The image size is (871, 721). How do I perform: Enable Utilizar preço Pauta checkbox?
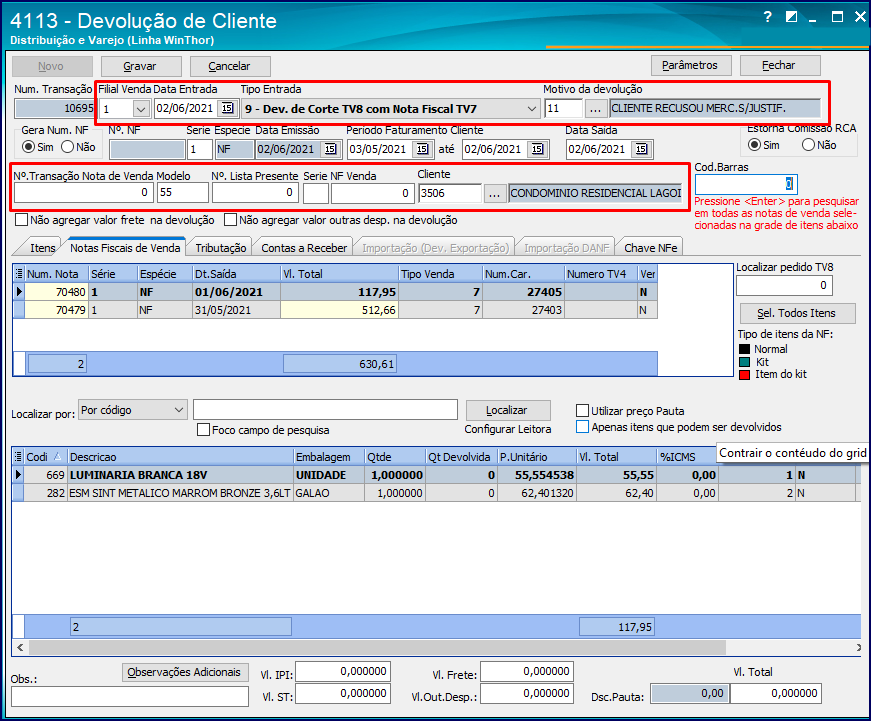click(x=583, y=411)
